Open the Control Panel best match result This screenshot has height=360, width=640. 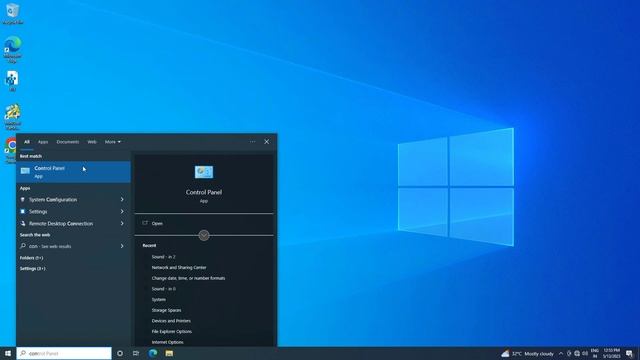coord(73,172)
